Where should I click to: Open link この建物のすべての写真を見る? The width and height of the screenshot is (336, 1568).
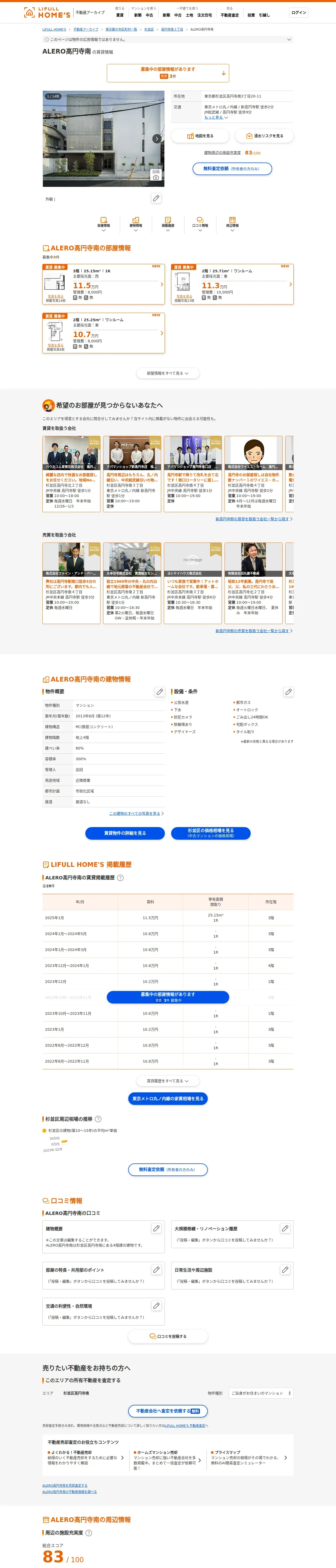point(135,813)
